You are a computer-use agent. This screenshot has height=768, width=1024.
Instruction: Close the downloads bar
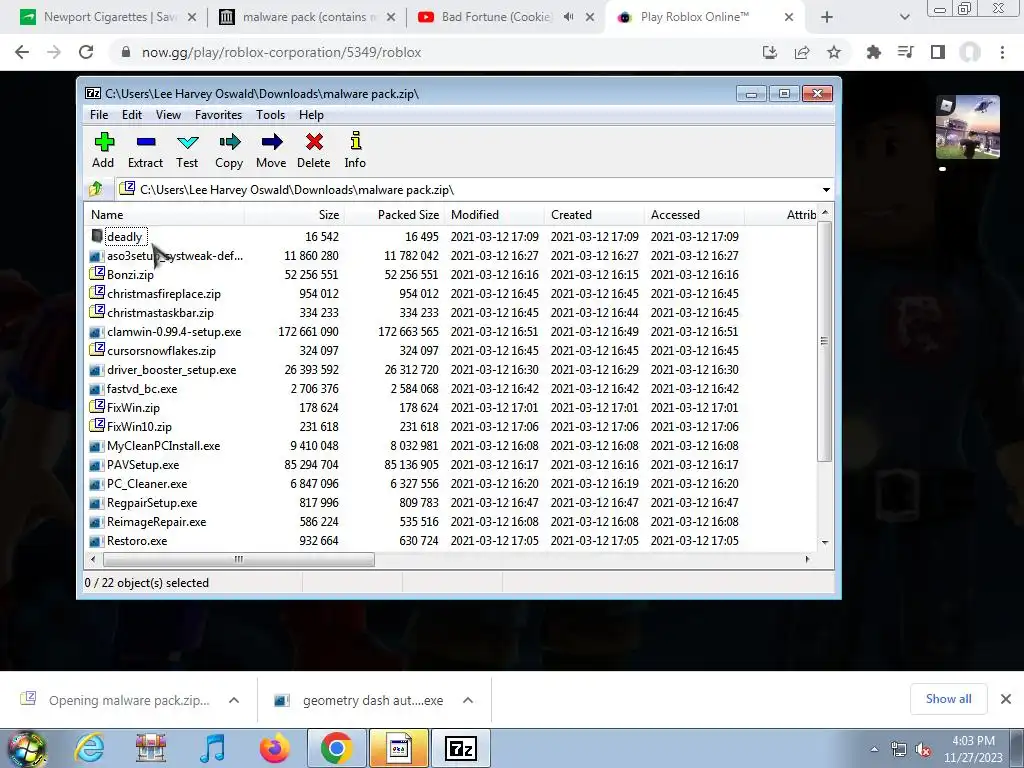point(1006,699)
